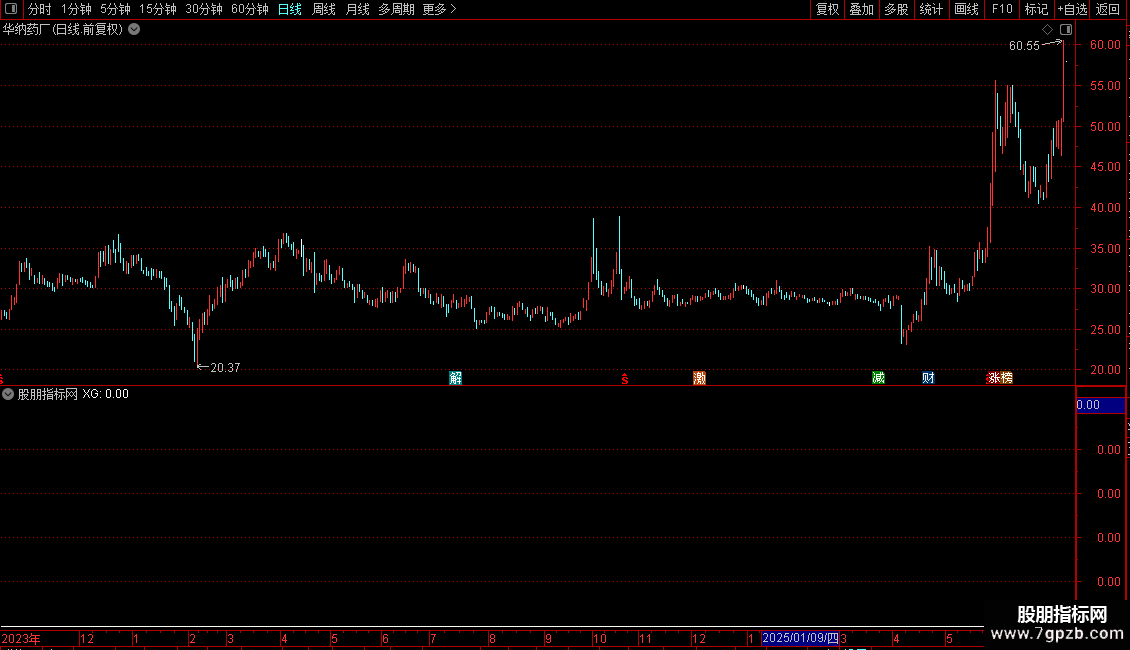This screenshot has width=1130, height=650.
Task: Open 多股 multi-stock view
Action: [896, 9]
